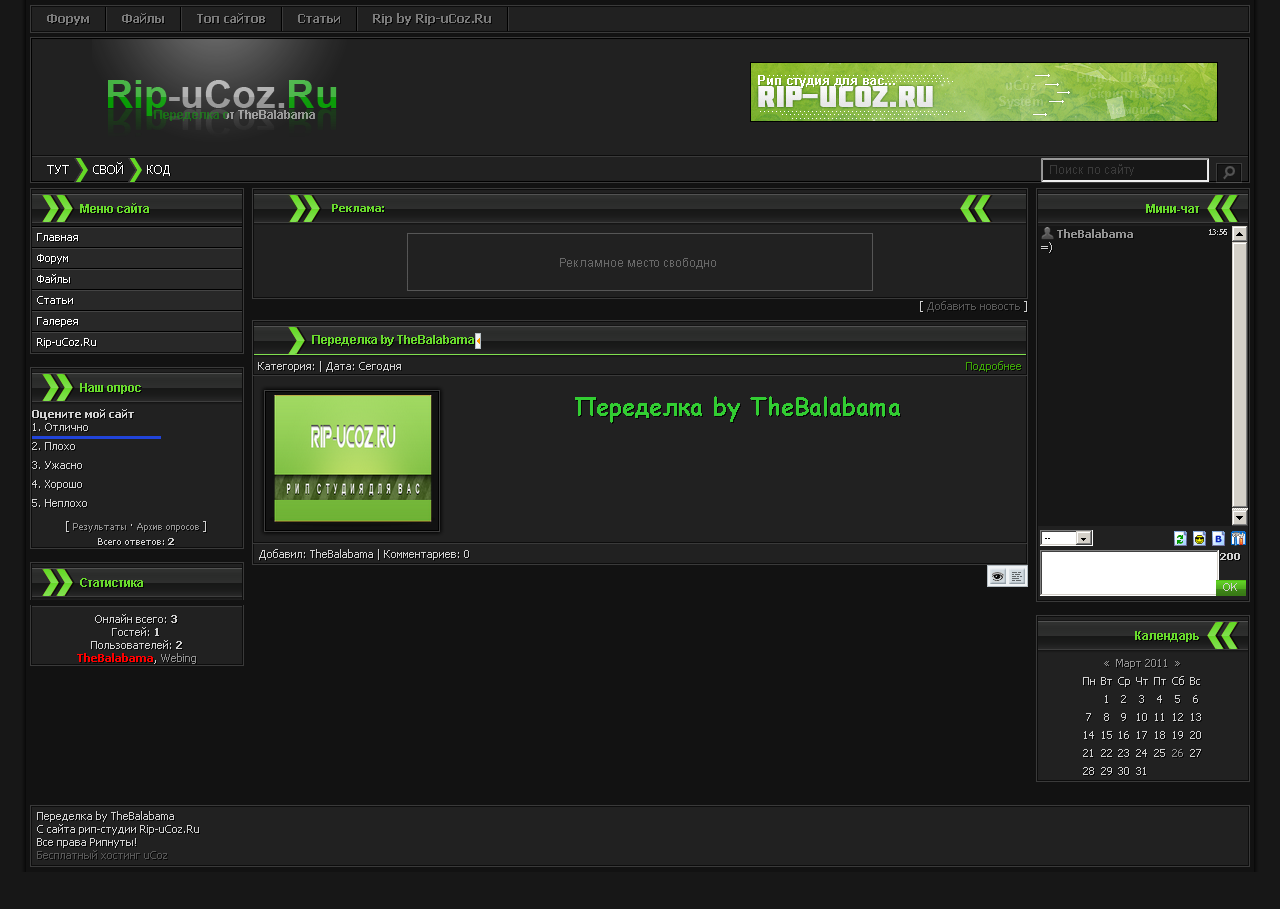This screenshot has width=1280, height=909.
Task: Open the BB-codes icon in mini-chat
Action: 1218,538
